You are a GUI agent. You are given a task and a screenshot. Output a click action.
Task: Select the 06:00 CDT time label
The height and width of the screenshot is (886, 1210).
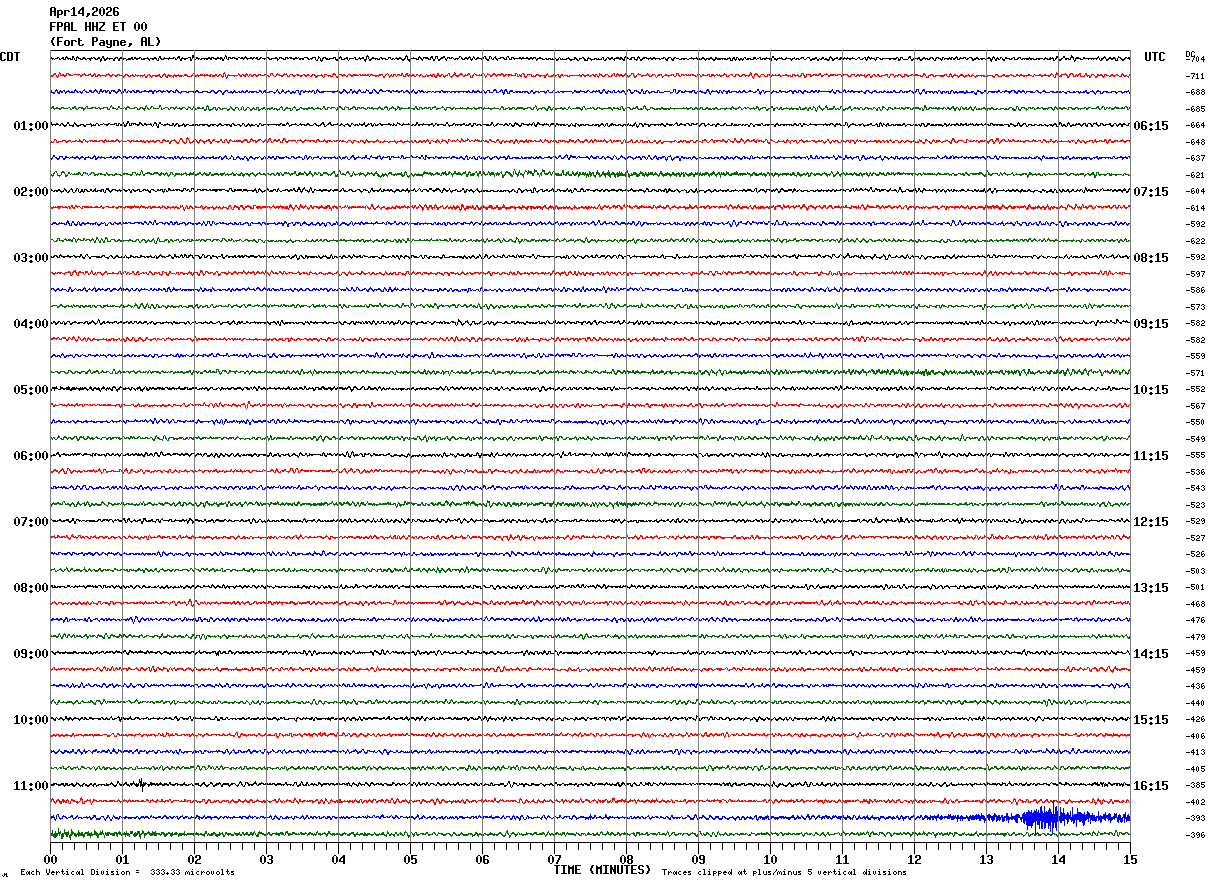tap(30, 456)
